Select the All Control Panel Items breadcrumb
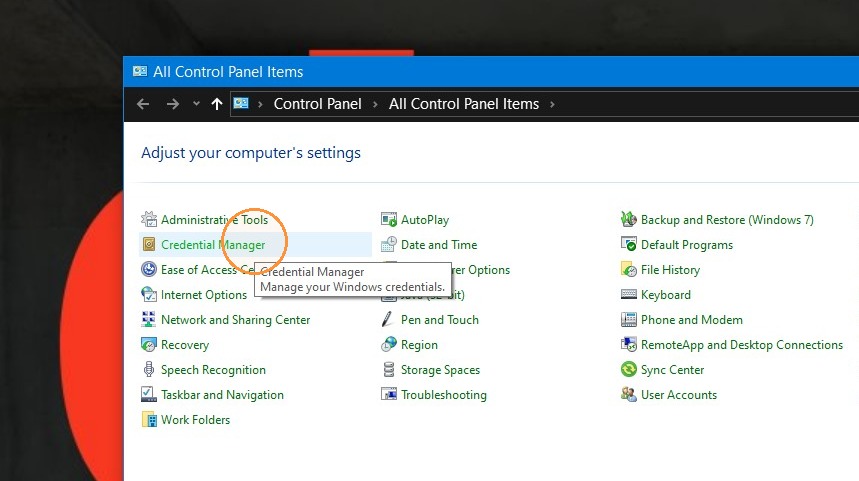 (x=464, y=104)
